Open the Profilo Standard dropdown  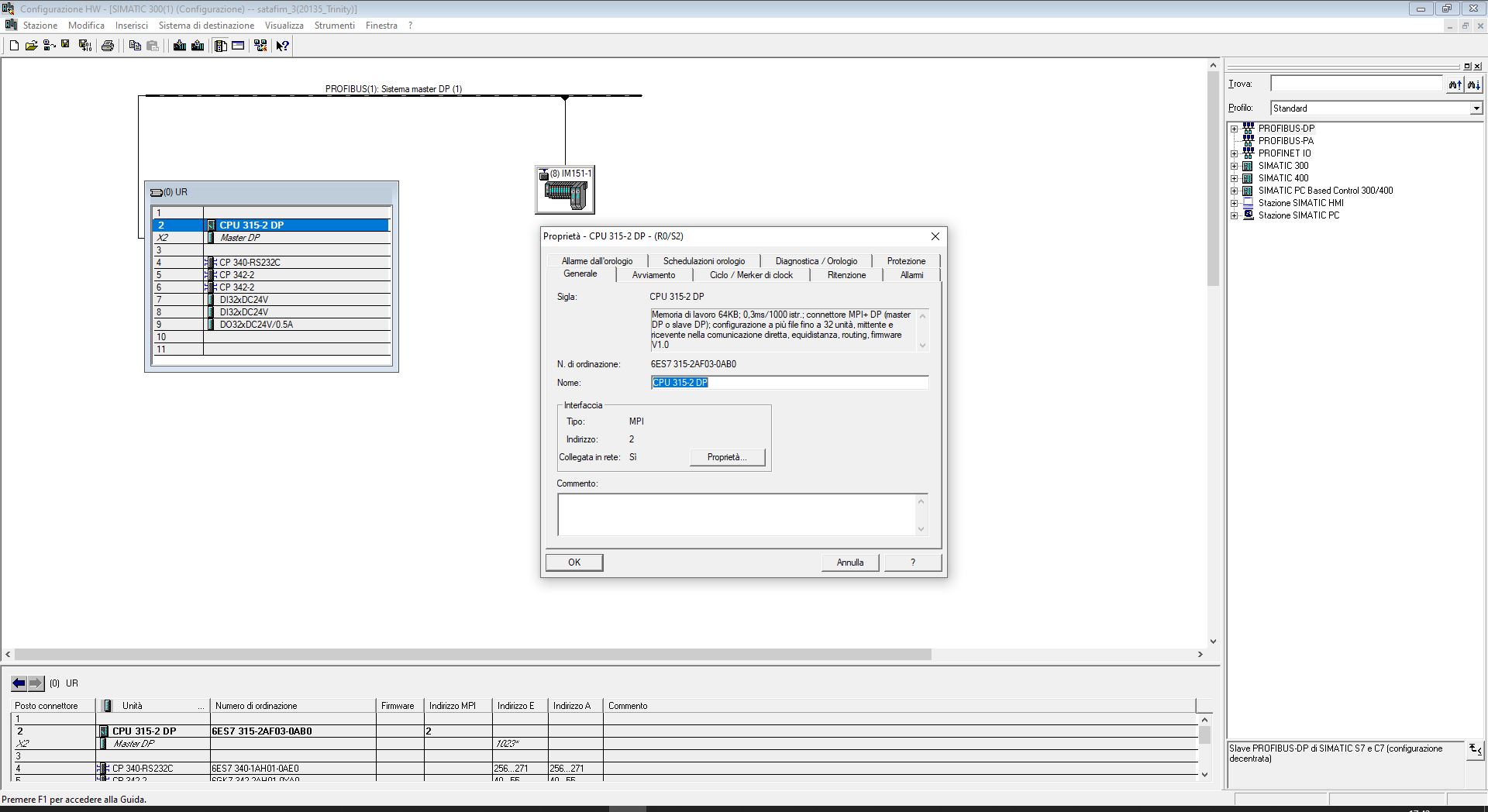pos(1476,108)
